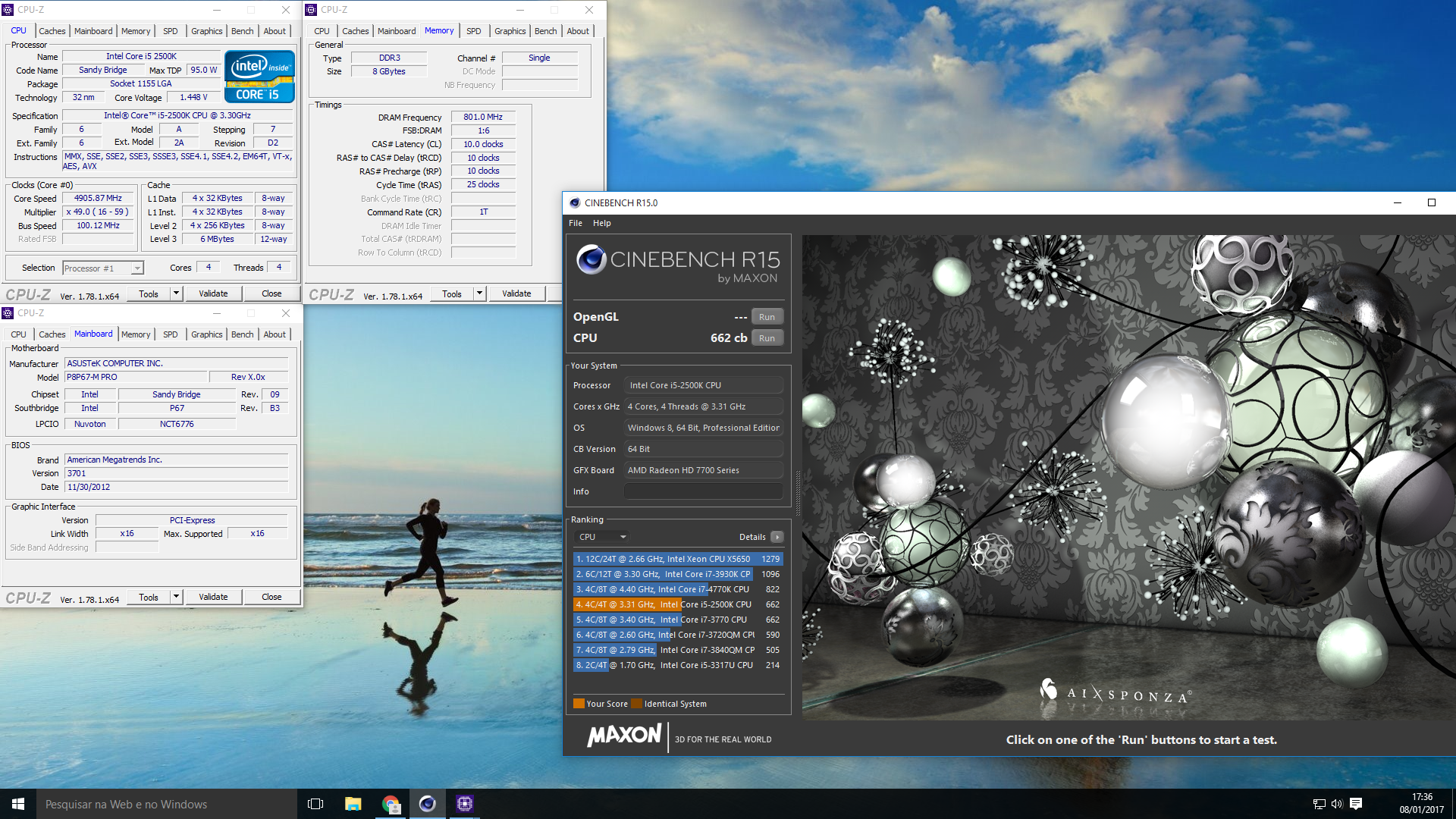Screen dimensions: 1456x819
Task: Open the File menu in Cinebench
Action: (576, 223)
